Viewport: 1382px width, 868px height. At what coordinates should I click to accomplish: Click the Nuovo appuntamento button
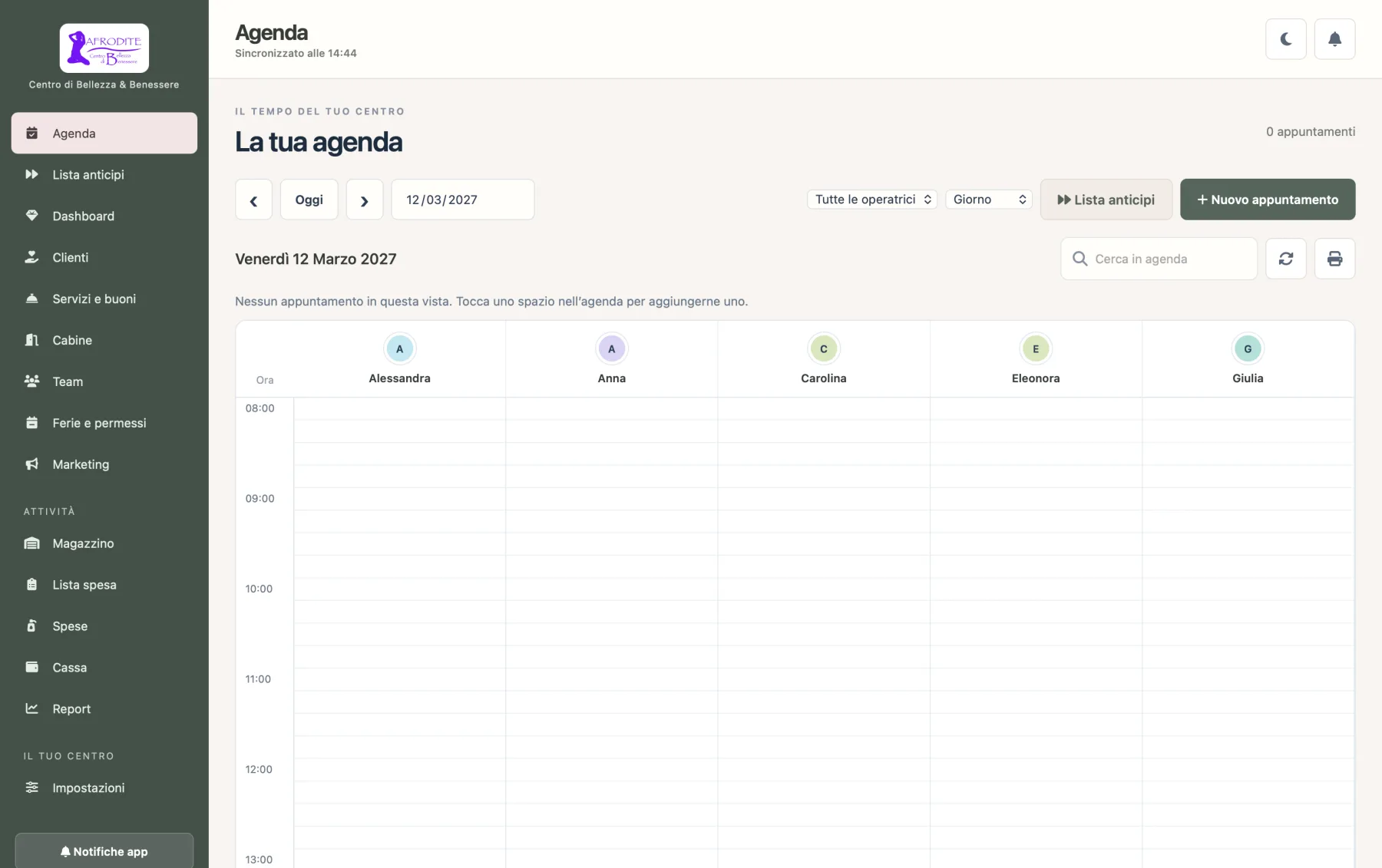1268,200
